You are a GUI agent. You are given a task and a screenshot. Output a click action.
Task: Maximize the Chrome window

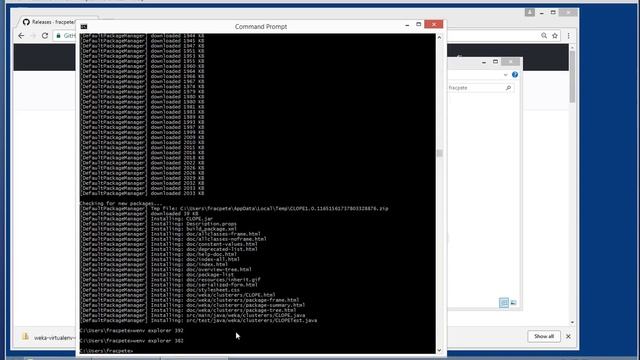tap(553, 13)
